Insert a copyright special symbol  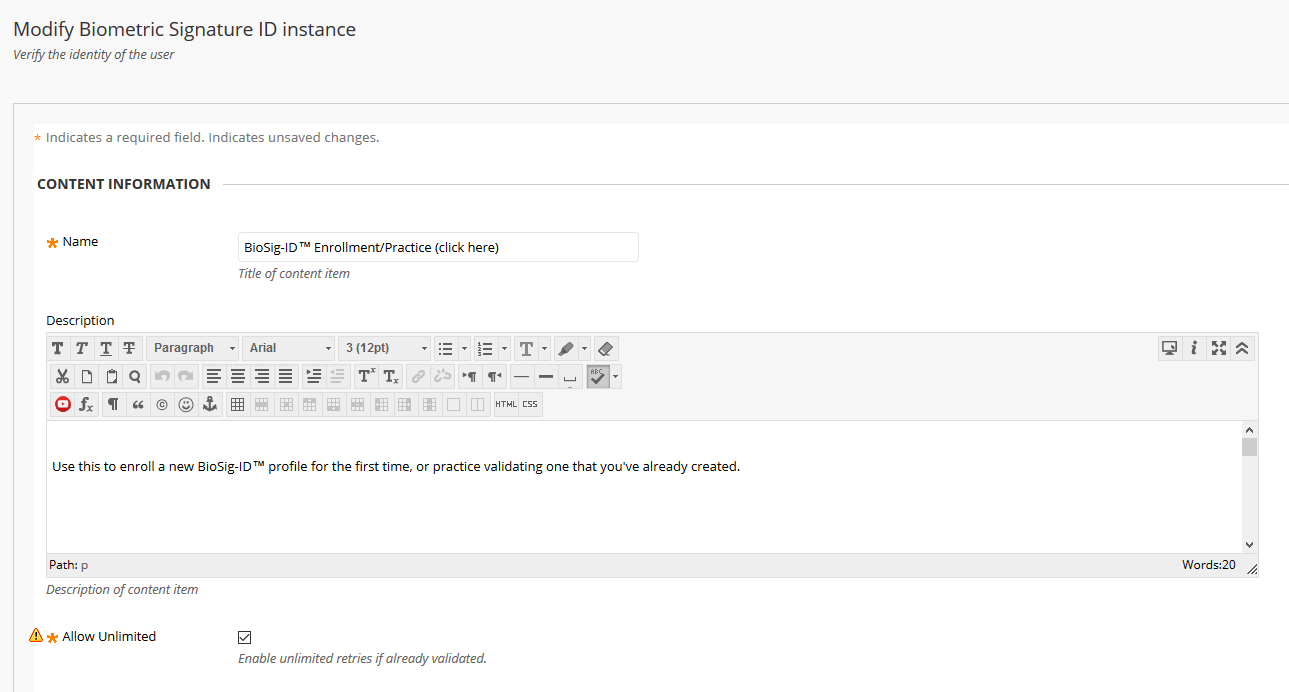pos(161,405)
